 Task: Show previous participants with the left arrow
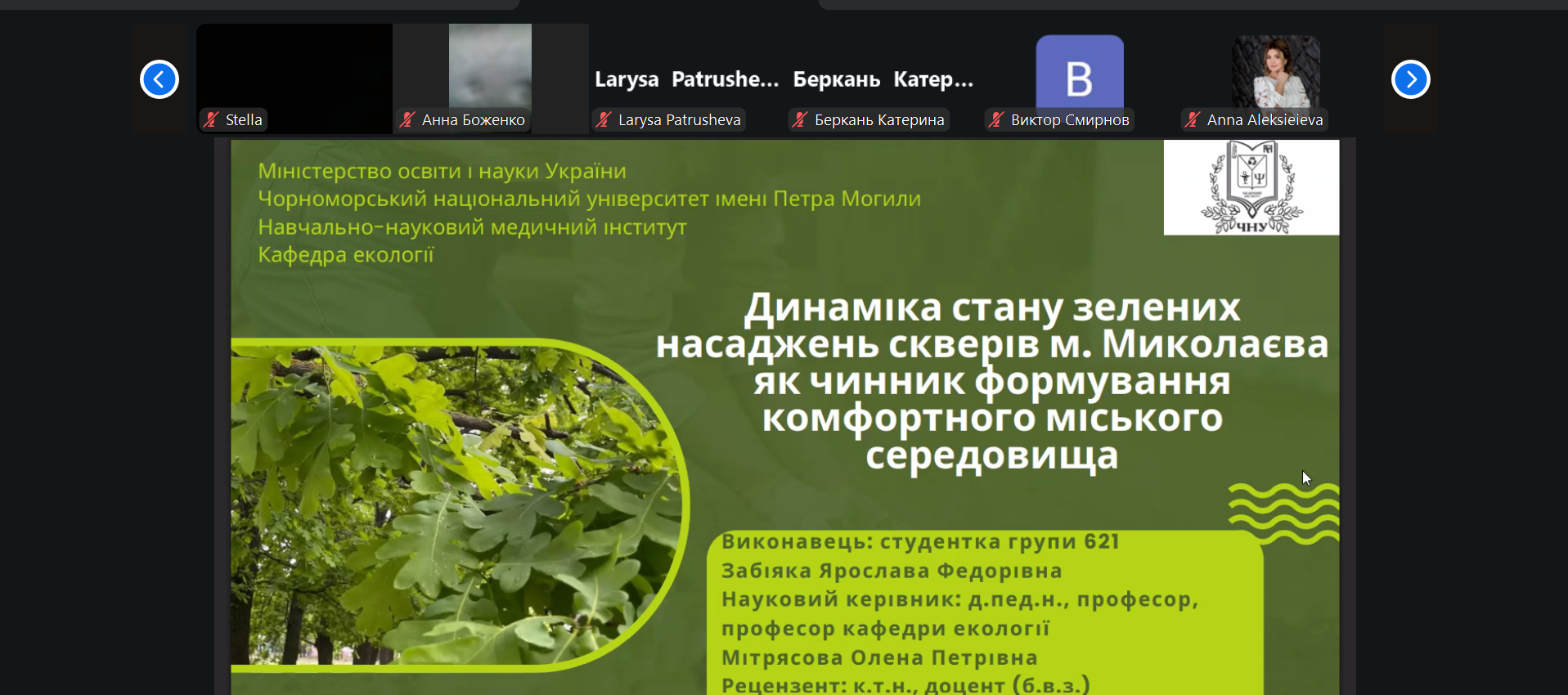tap(159, 79)
